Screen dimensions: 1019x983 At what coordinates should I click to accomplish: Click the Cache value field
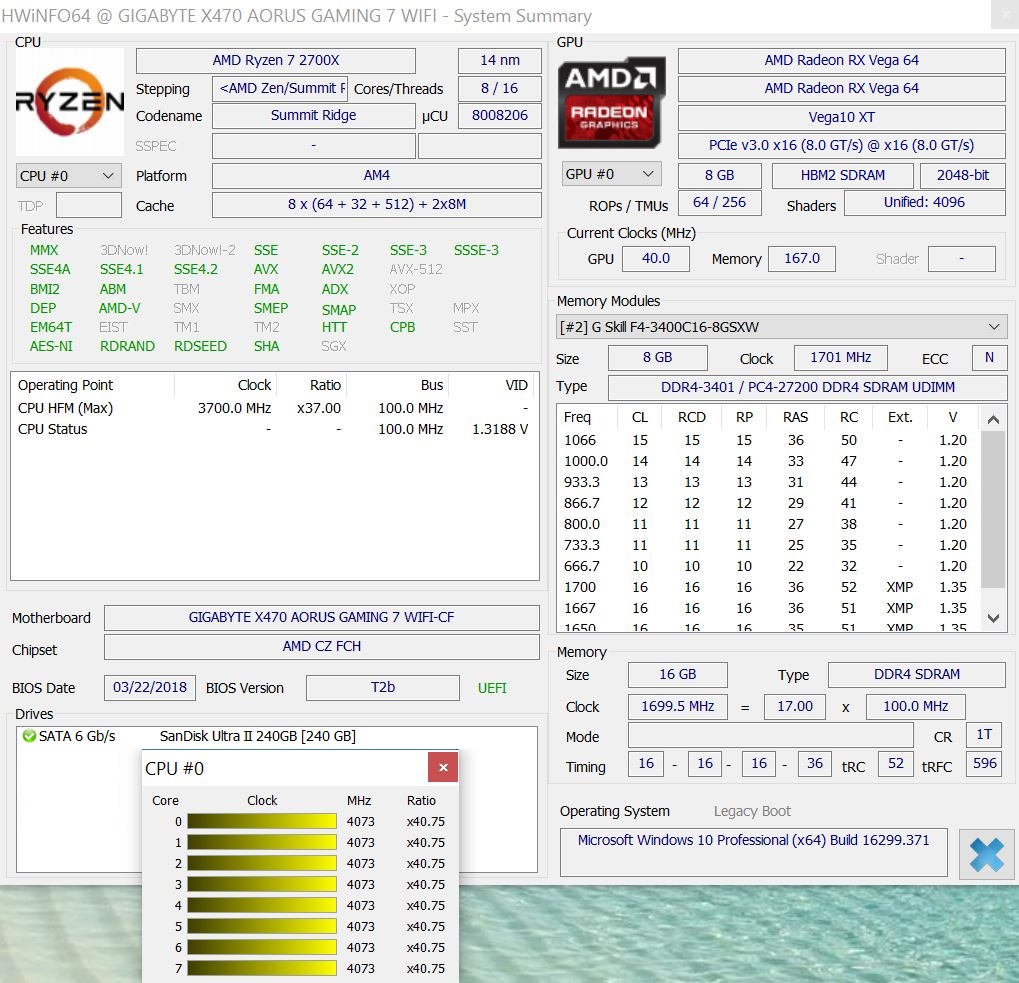point(376,205)
